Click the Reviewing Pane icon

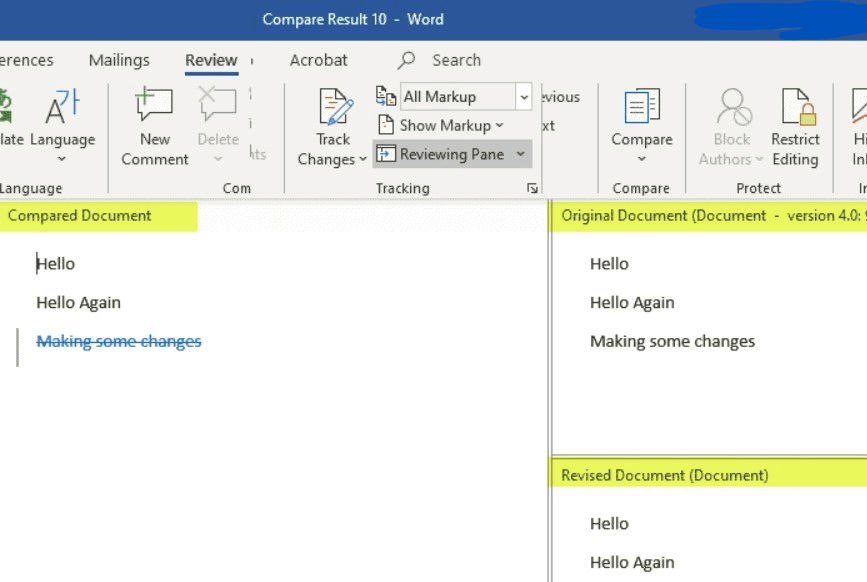click(386, 154)
